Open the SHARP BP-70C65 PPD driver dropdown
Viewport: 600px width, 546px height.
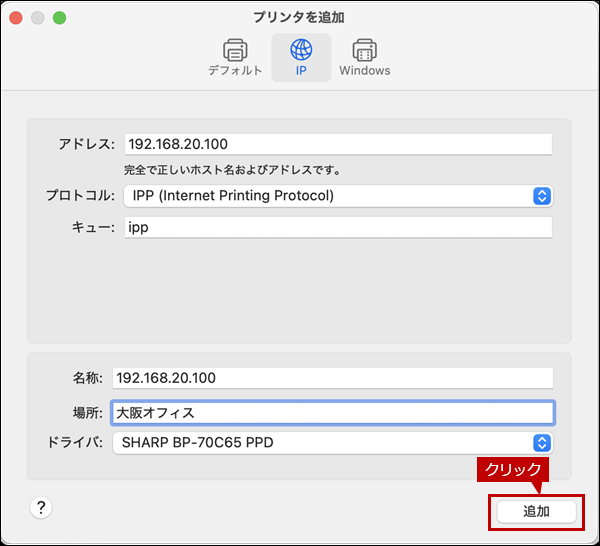pos(320,442)
